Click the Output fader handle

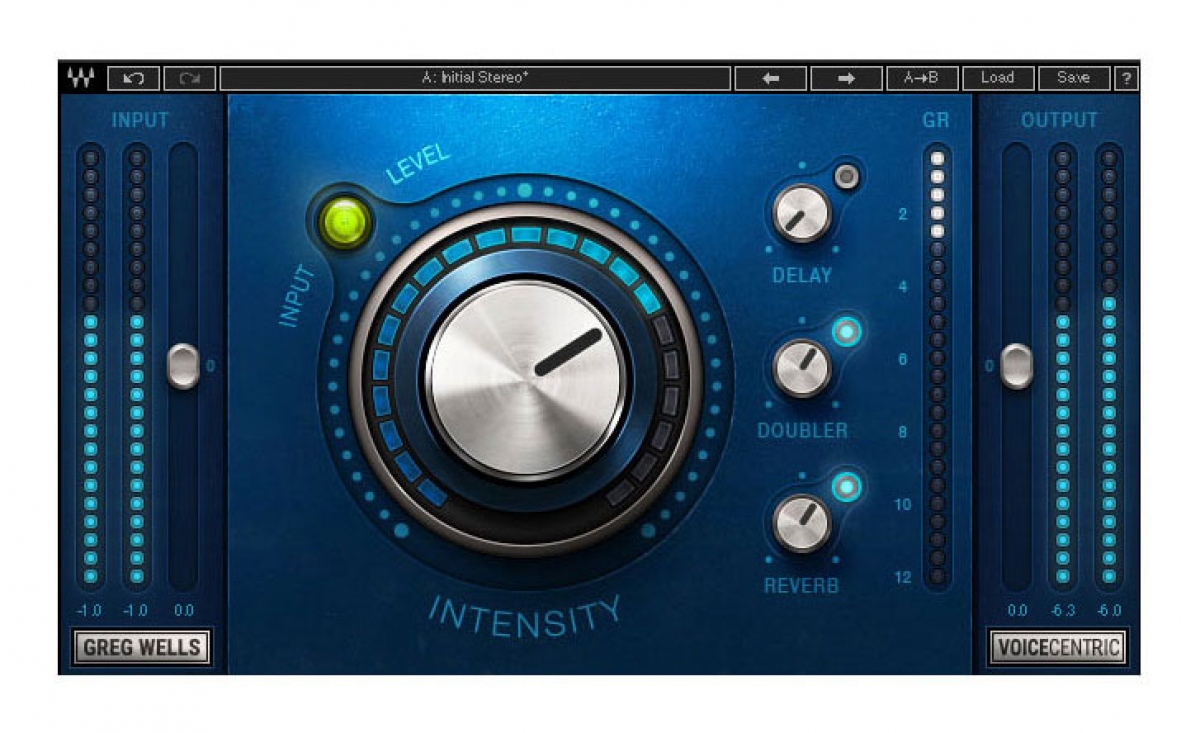pos(1017,366)
